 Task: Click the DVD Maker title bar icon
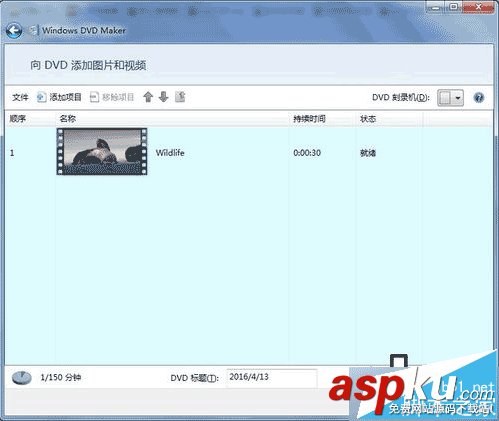33,31
